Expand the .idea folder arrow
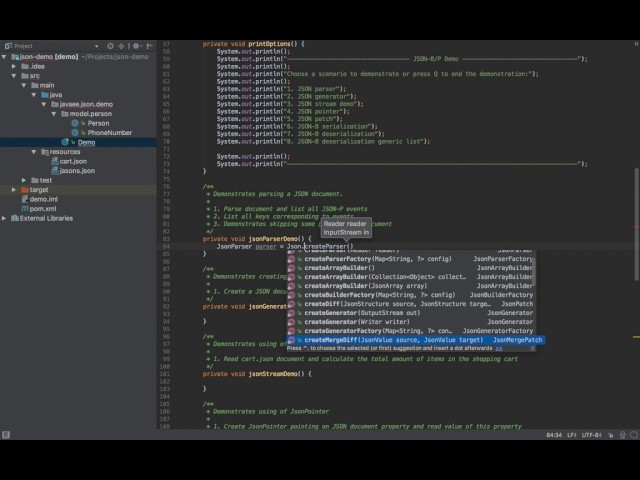Viewport: 640px width, 480px height. pyautogui.click(x=14, y=66)
